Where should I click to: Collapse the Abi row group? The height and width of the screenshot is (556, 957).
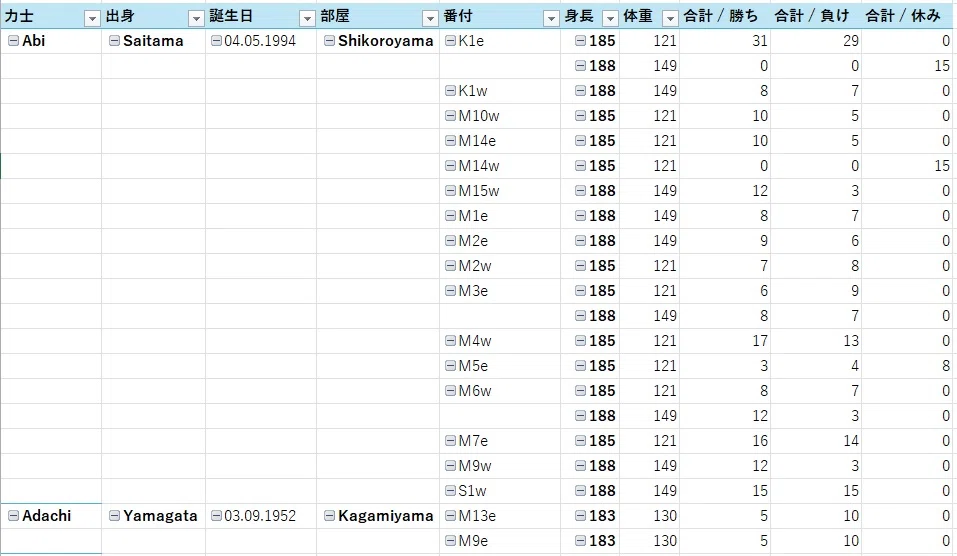click(13, 41)
